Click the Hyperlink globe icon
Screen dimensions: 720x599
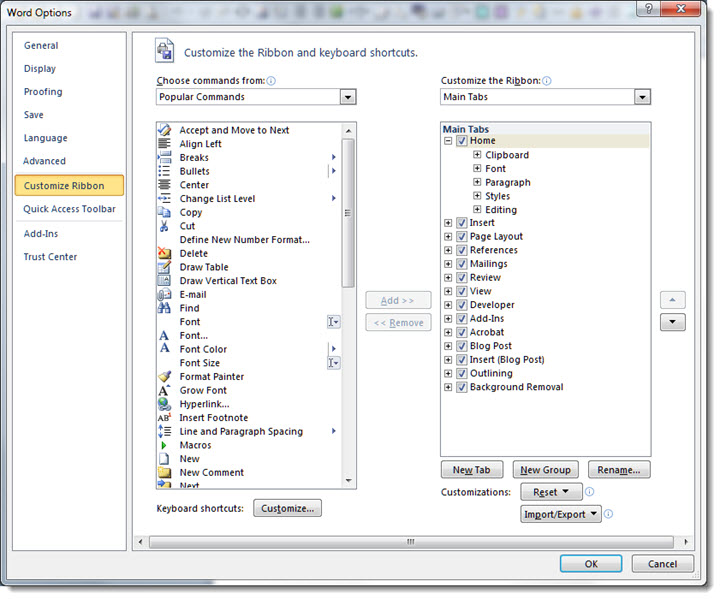[164, 404]
